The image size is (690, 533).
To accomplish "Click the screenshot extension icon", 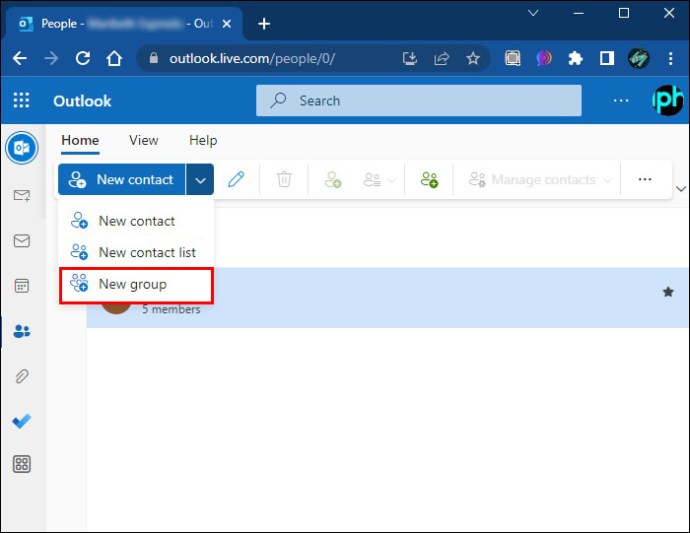I will click(x=512, y=58).
